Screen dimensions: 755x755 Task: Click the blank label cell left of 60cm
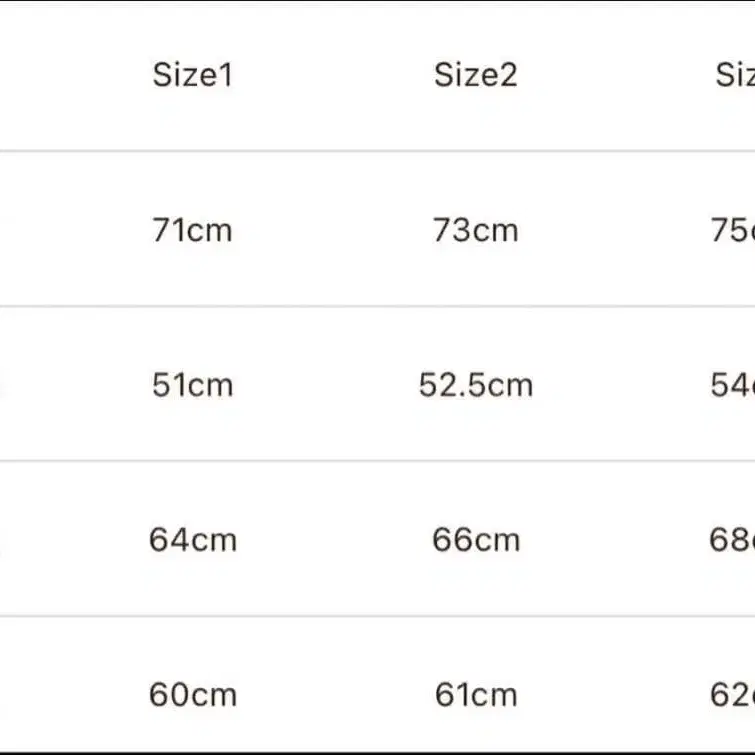pos(40,694)
